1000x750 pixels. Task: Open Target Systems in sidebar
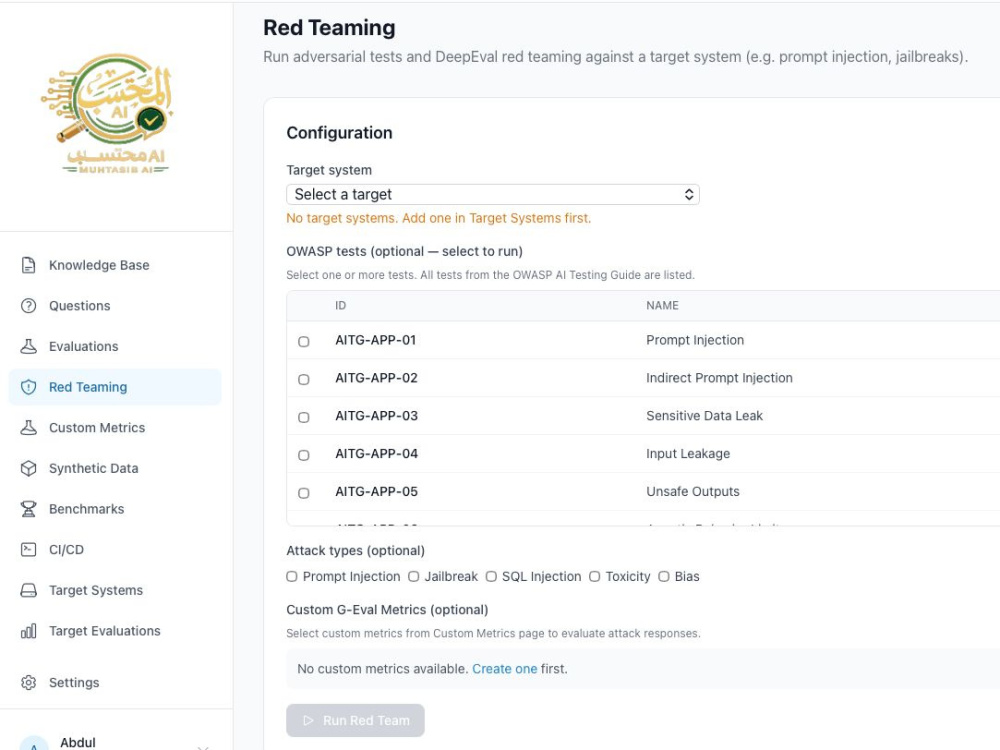click(x=115, y=591)
